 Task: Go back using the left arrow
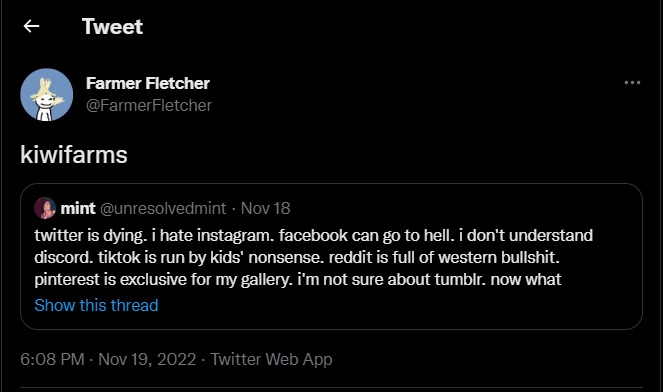[31, 26]
